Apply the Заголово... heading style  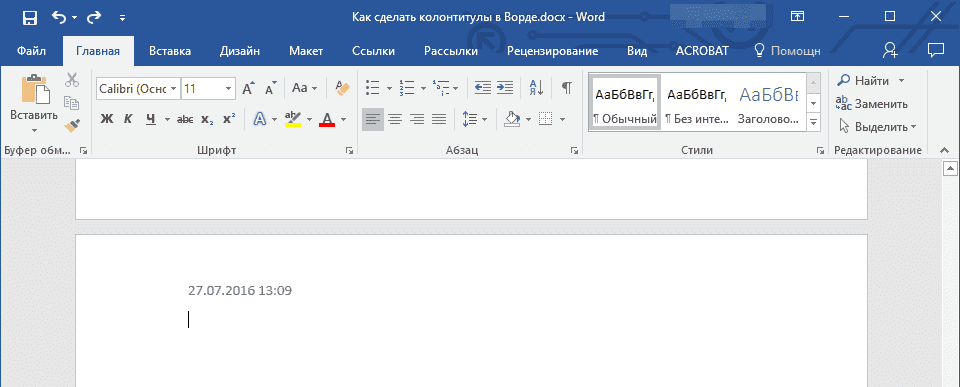click(769, 103)
